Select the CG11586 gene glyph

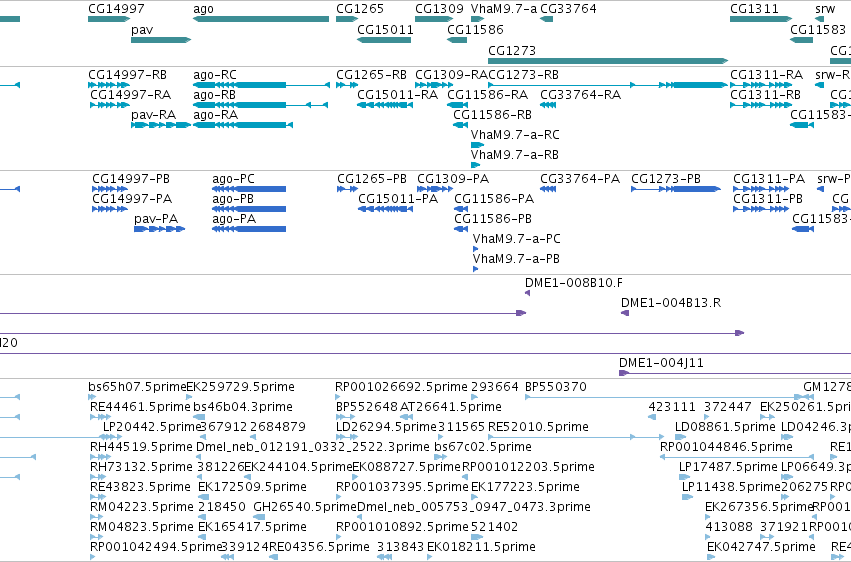tap(457, 40)
